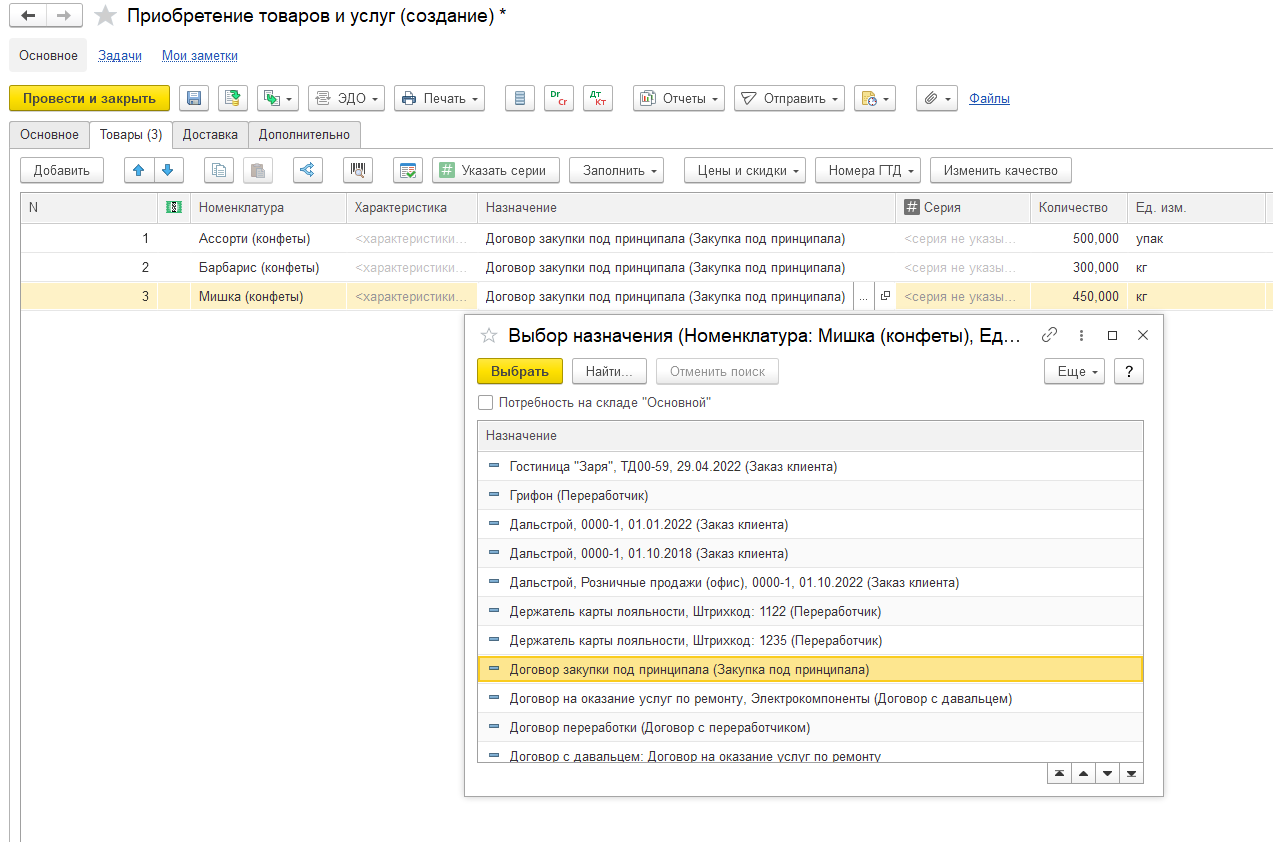Image resolution: width=1273 pixels, height=842 pixels.
Task: Expand the Еще menu in dialog
Action: pyautogui.click(x=1073, y=371)
